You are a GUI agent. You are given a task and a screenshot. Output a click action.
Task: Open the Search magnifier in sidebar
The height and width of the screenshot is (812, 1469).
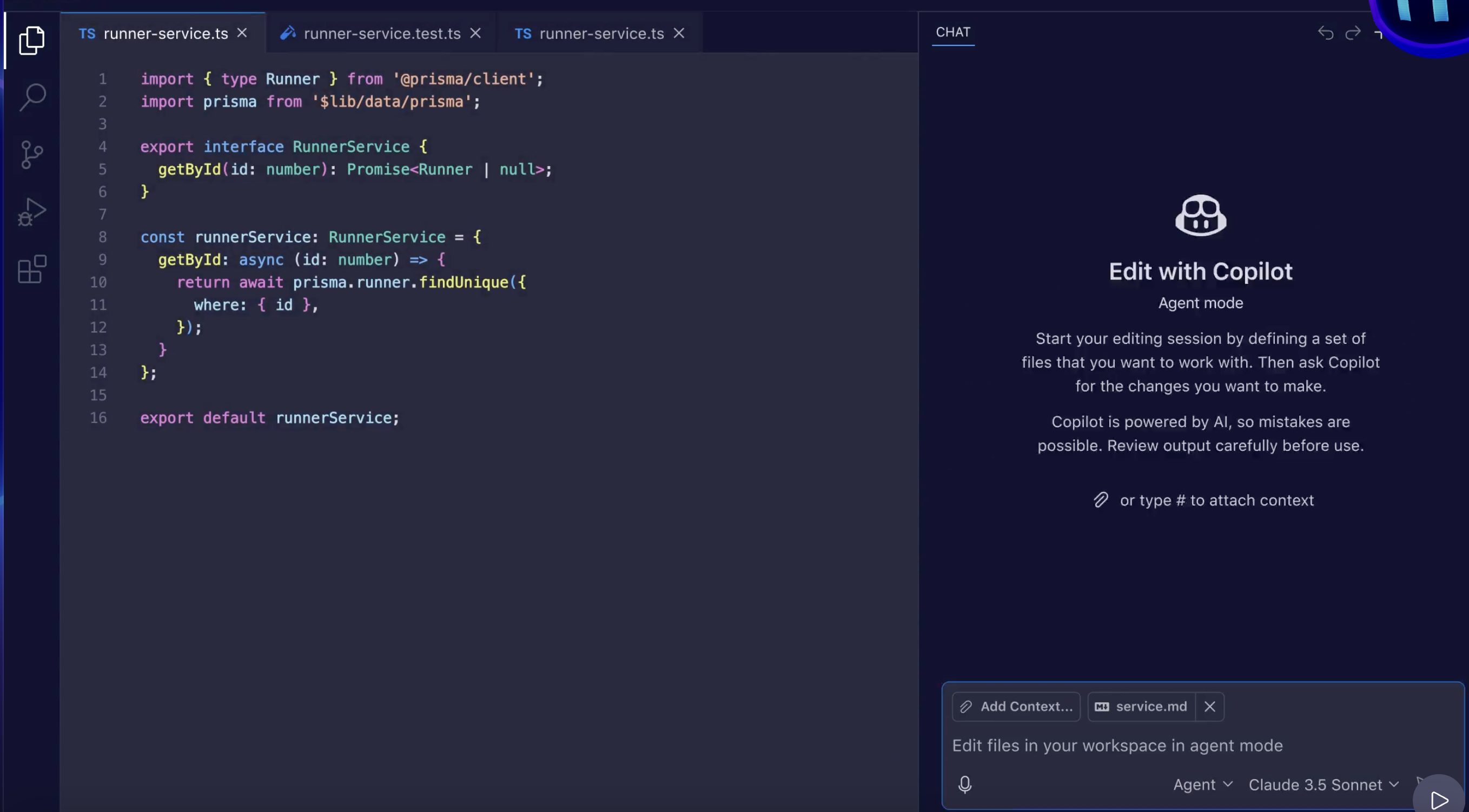point(32,97)
